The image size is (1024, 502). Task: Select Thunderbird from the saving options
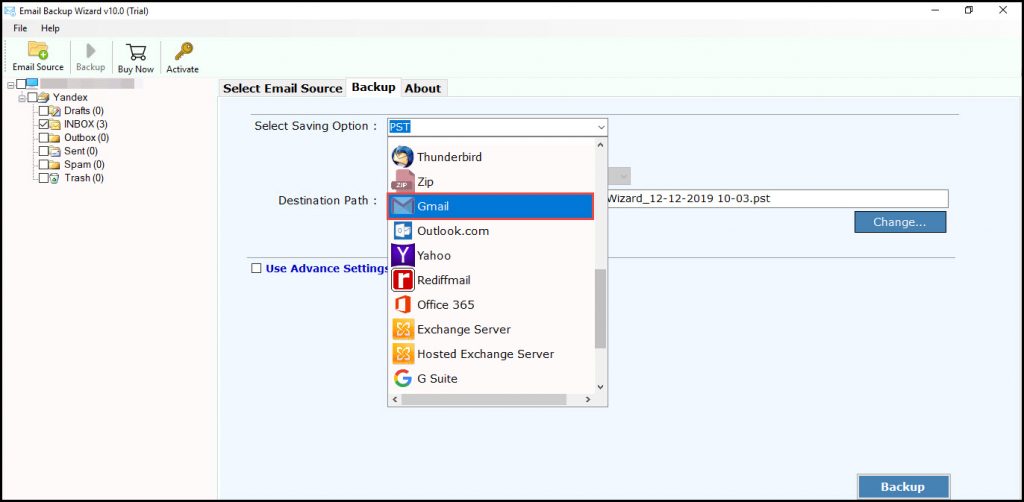[449, 157]
